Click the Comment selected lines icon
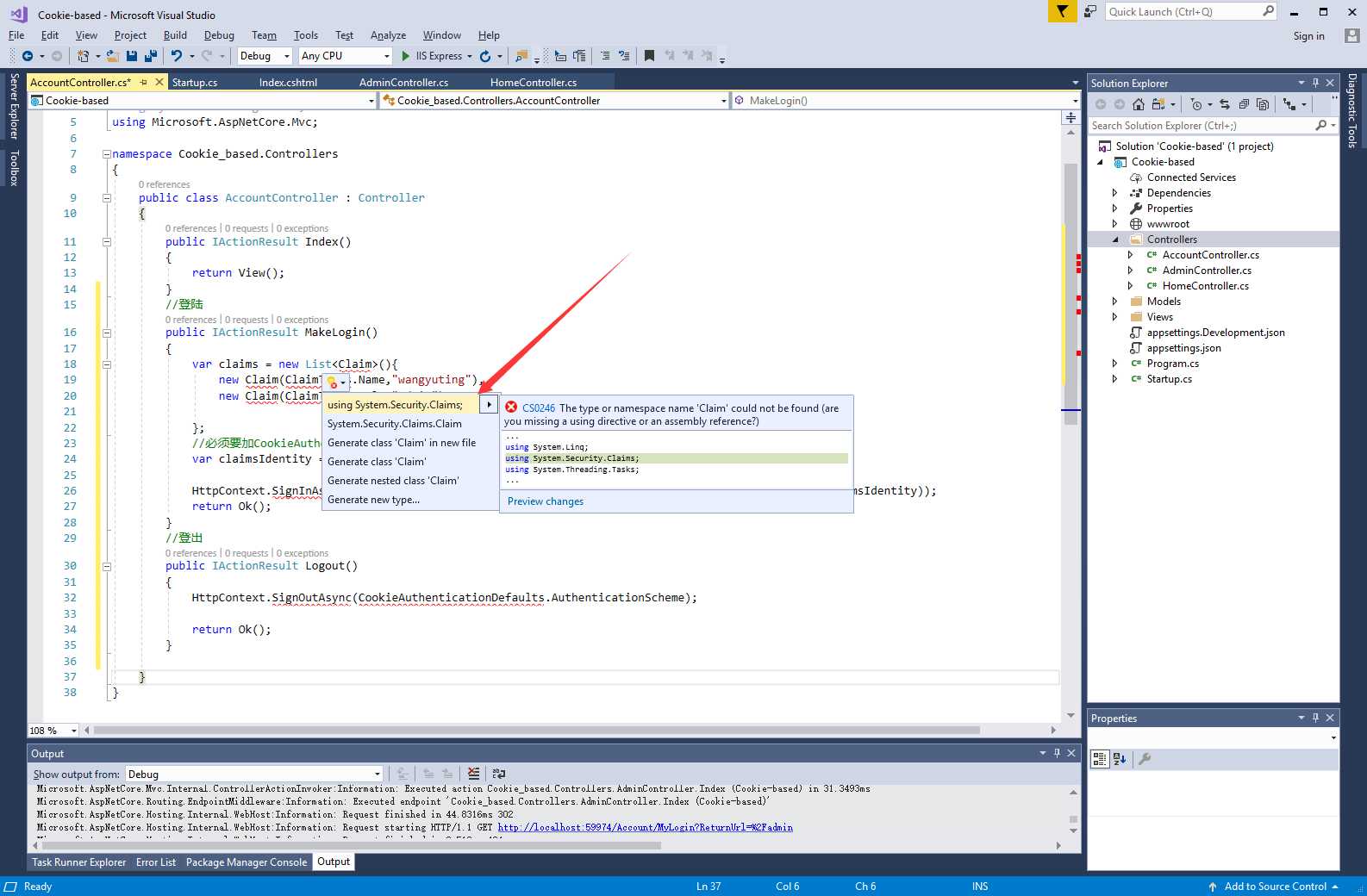 (x=605, y=56)
